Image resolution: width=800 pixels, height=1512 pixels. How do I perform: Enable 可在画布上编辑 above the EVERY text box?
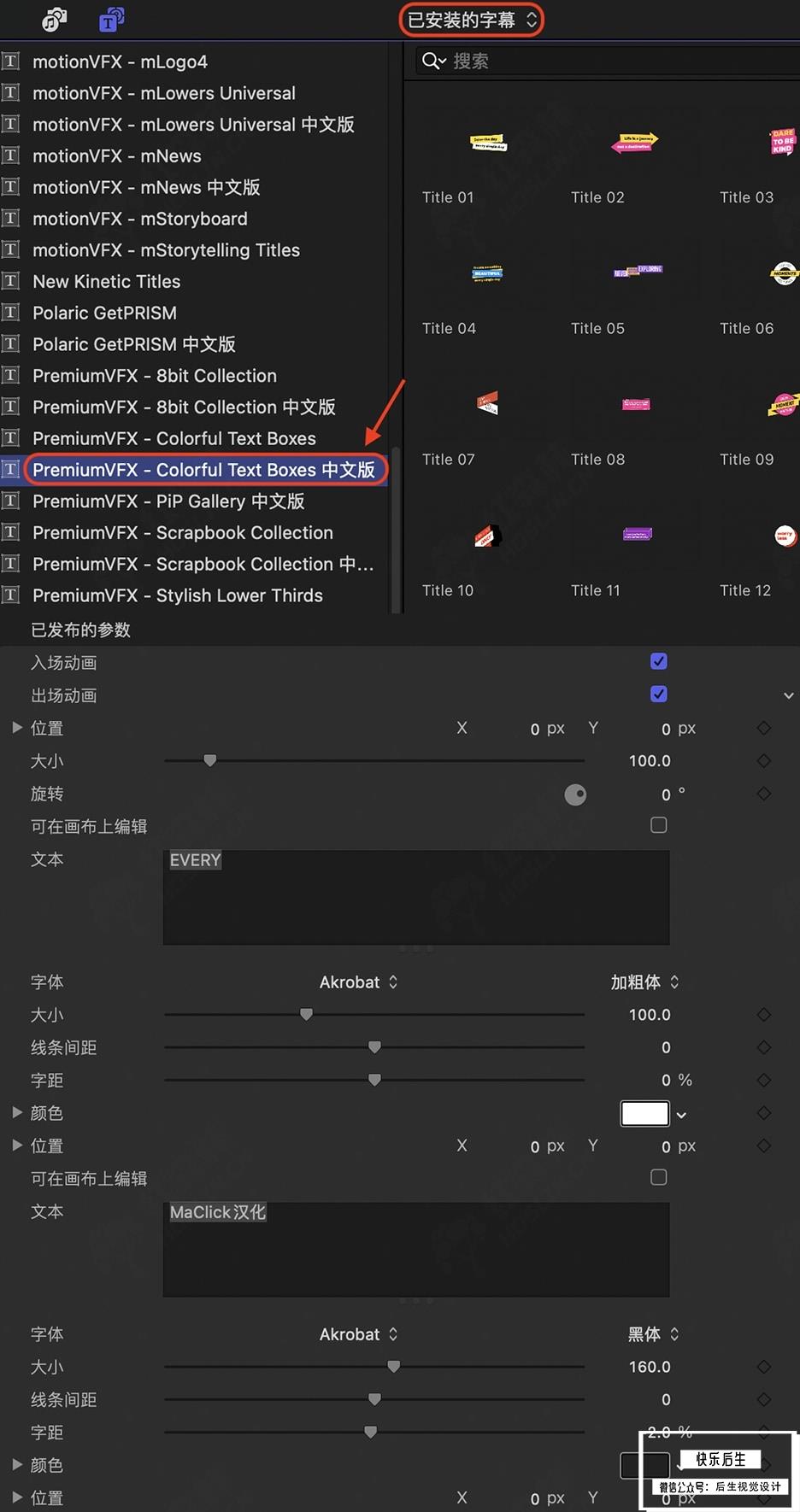point(659,825)
